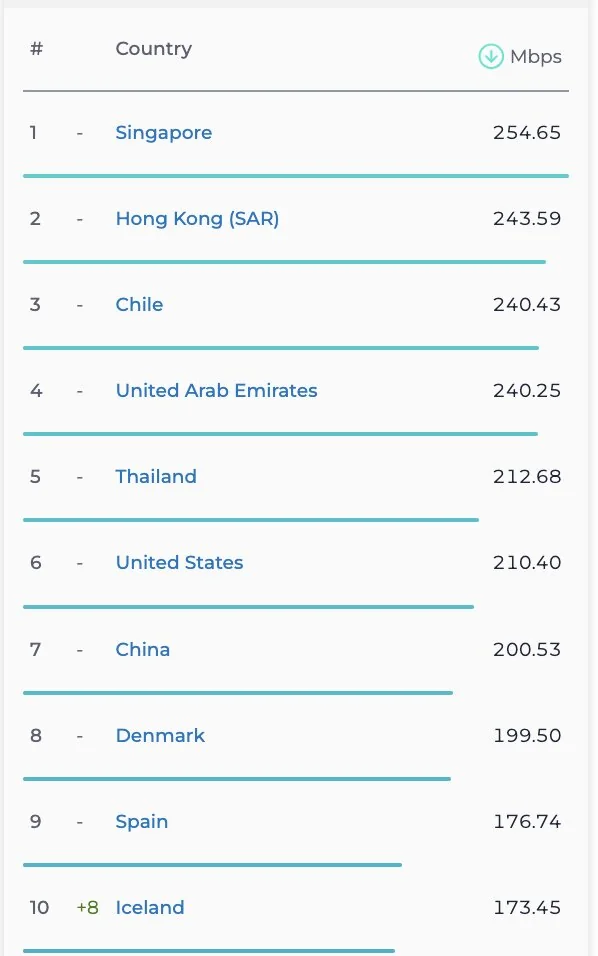Click Spain's shorter speed bar

tap(213, 864)
